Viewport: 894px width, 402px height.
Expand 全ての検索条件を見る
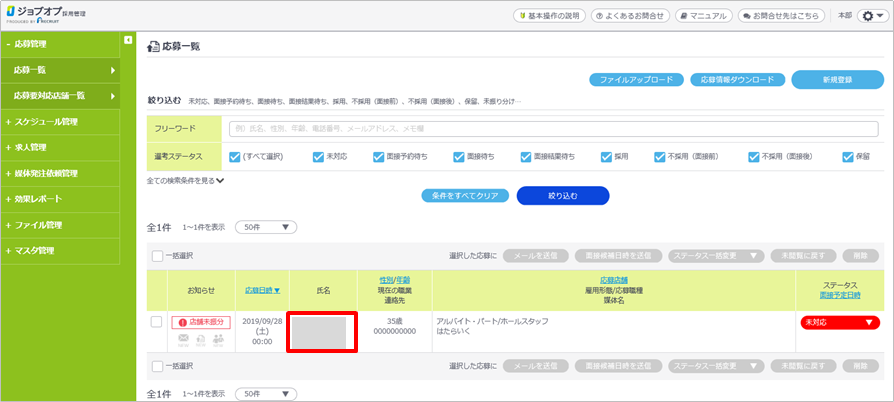[x=185, y=180]
